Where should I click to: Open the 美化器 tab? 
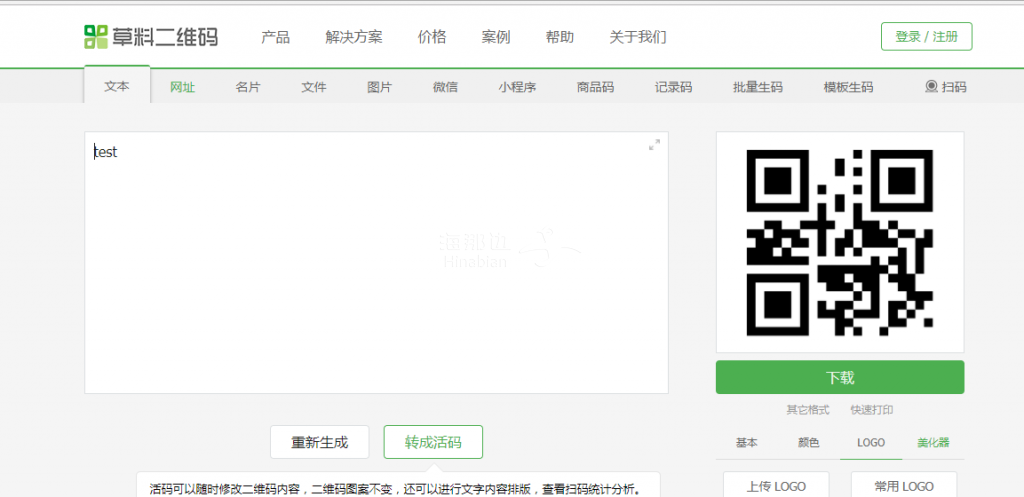(933, 443)
